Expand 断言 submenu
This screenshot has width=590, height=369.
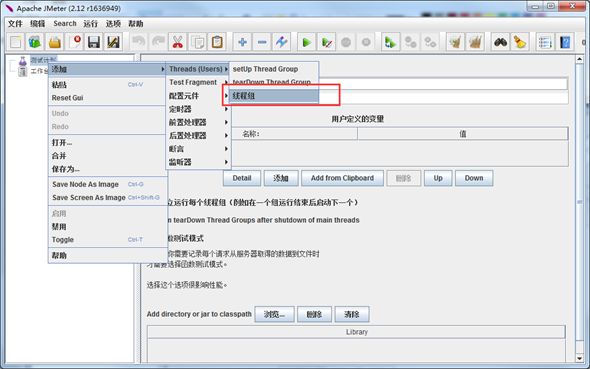(198, 149)
